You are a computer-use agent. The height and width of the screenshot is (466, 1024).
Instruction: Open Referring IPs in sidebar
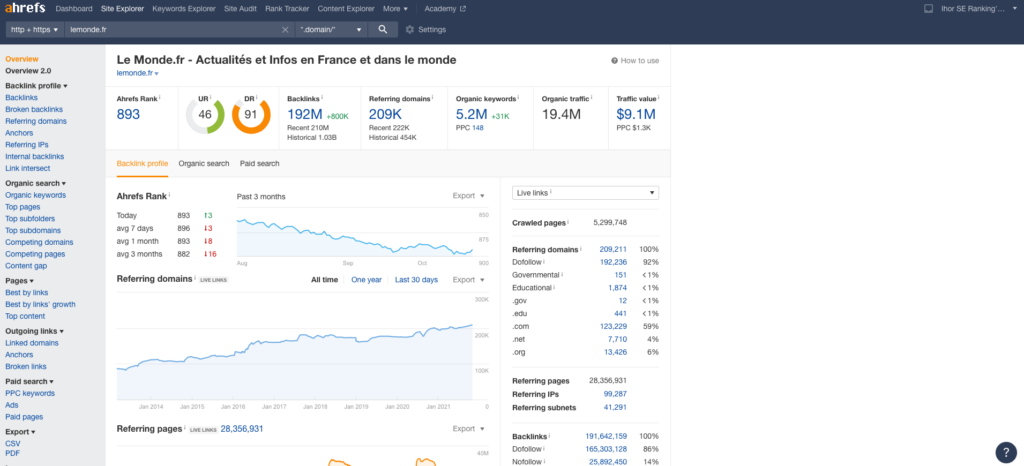[x=27, y=144]
